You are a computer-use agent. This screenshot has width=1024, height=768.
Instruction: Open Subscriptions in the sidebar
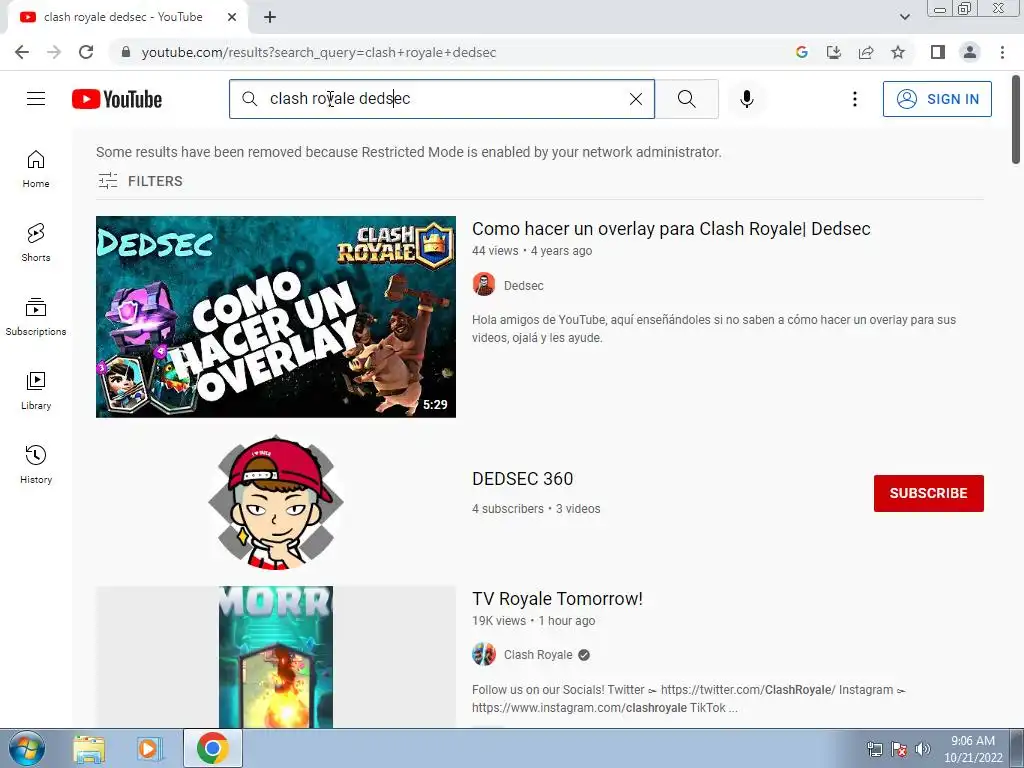click(36, 317)
